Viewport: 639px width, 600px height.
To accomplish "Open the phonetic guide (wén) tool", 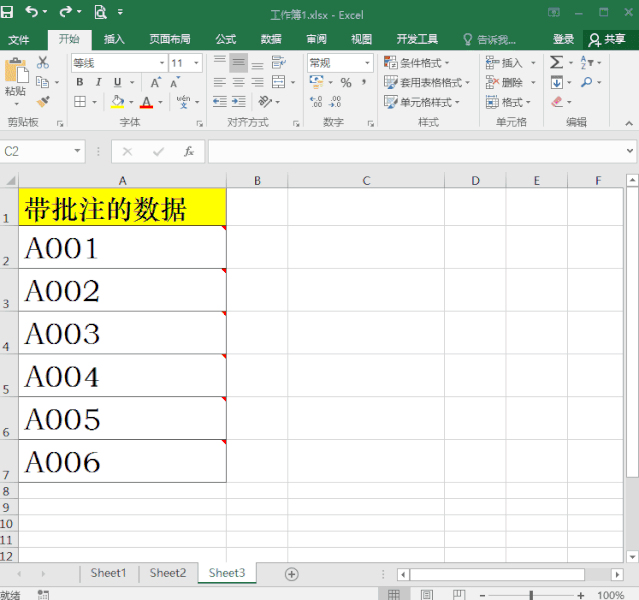I will (x=183, y=101).
